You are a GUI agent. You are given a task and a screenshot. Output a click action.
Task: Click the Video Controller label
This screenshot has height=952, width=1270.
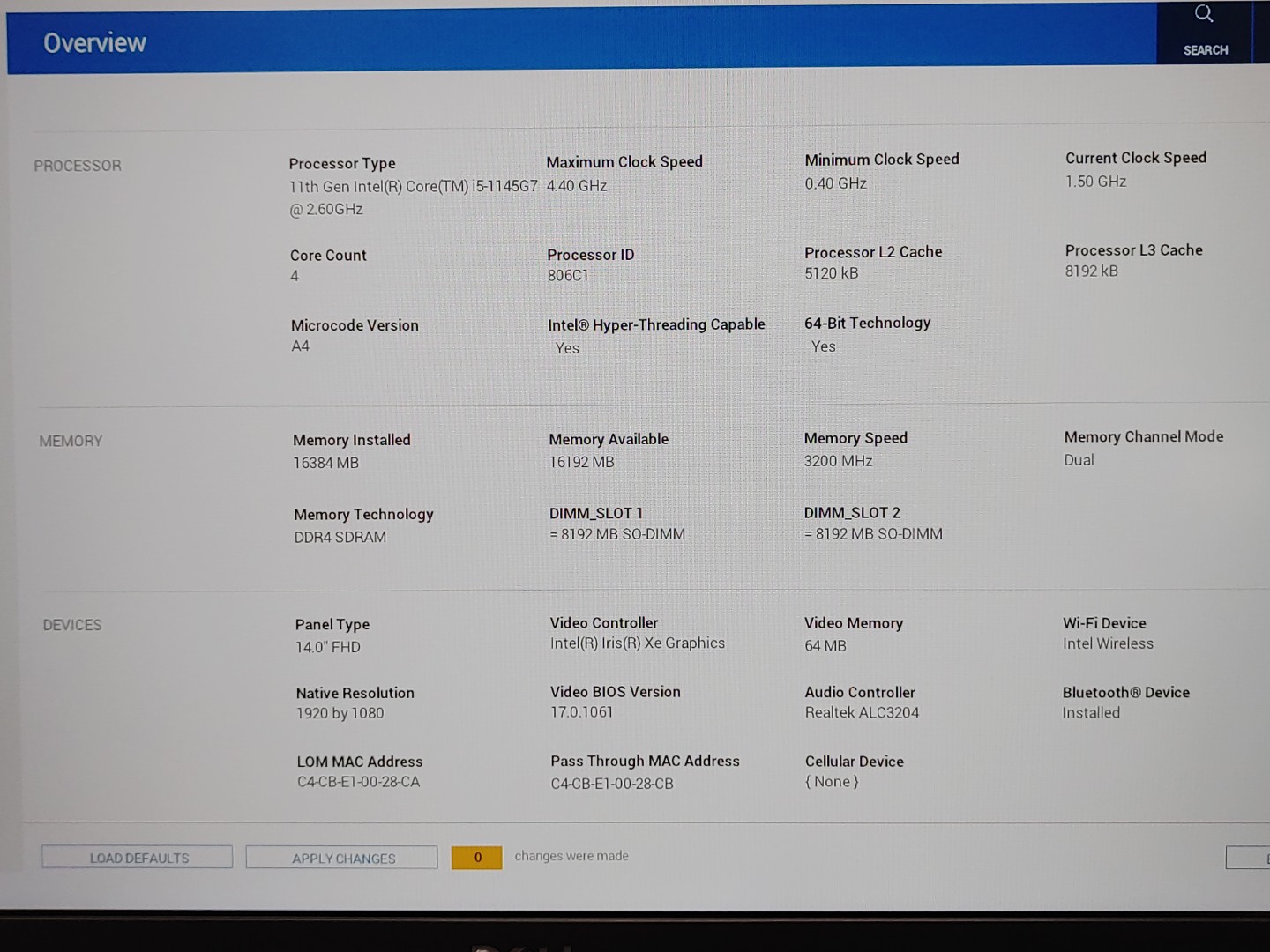[604, 623]
